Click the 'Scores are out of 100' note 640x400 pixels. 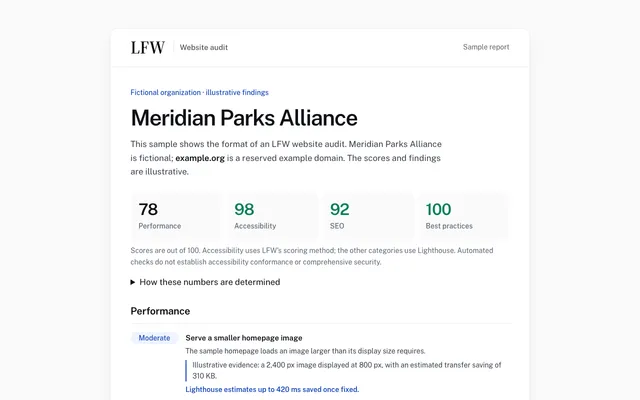click(312, 256)
